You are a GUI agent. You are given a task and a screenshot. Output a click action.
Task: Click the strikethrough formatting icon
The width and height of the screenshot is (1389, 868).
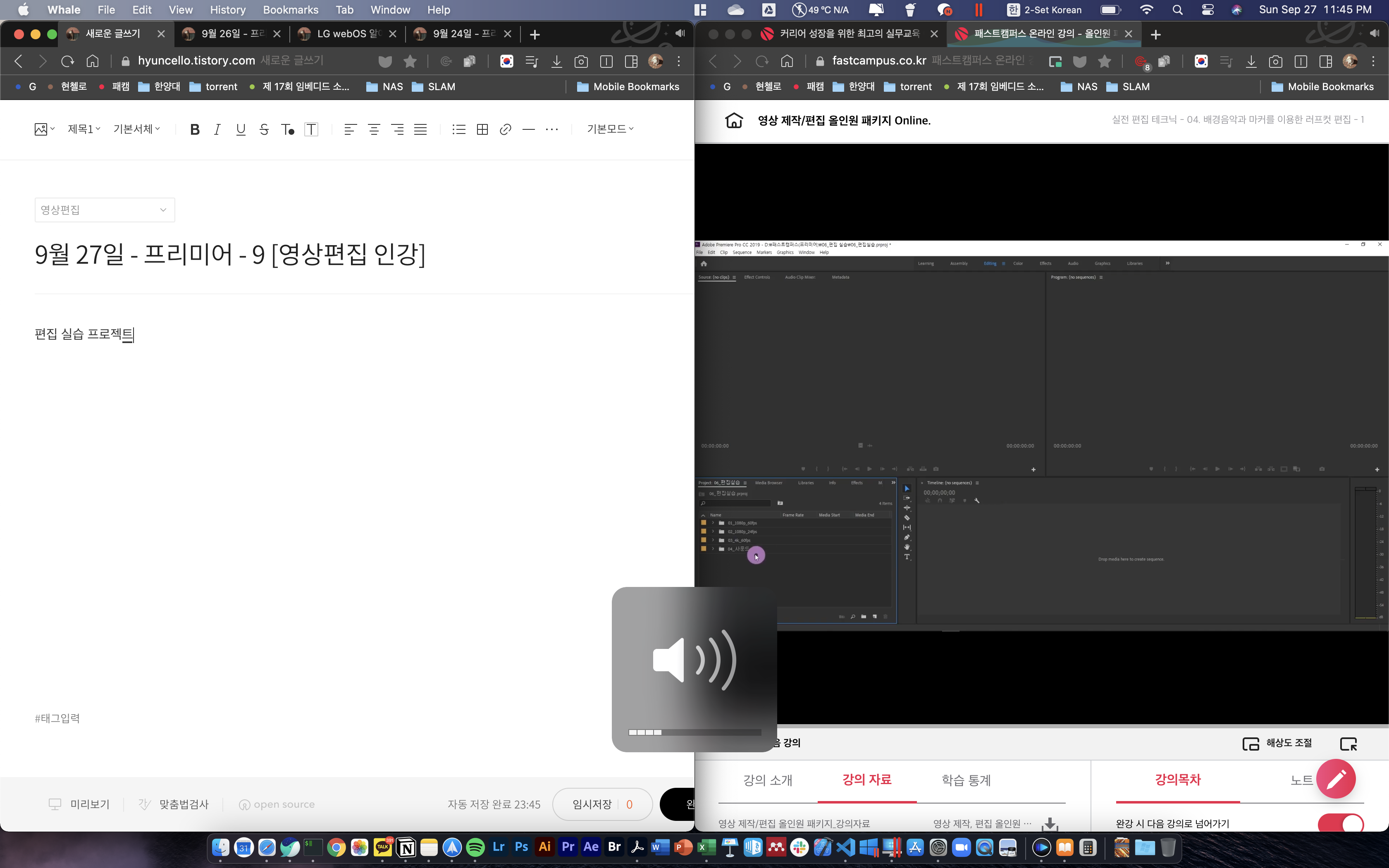264,129
